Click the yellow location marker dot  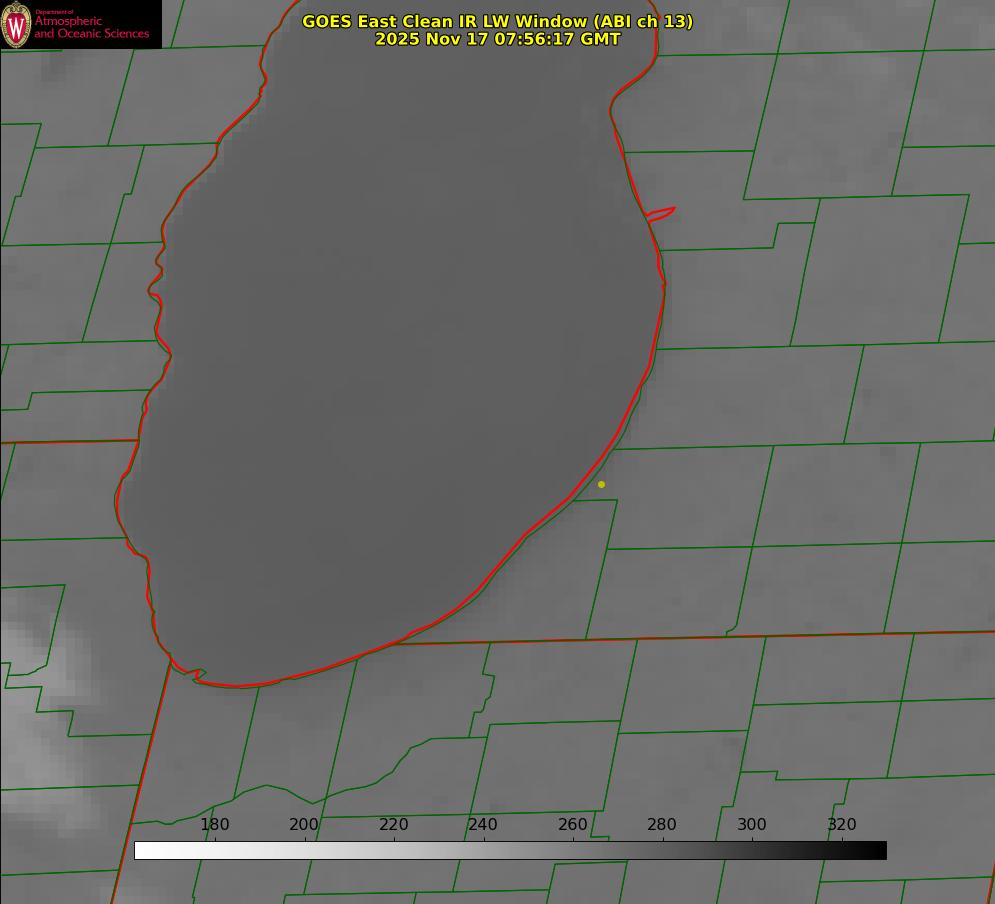point(601,484)
